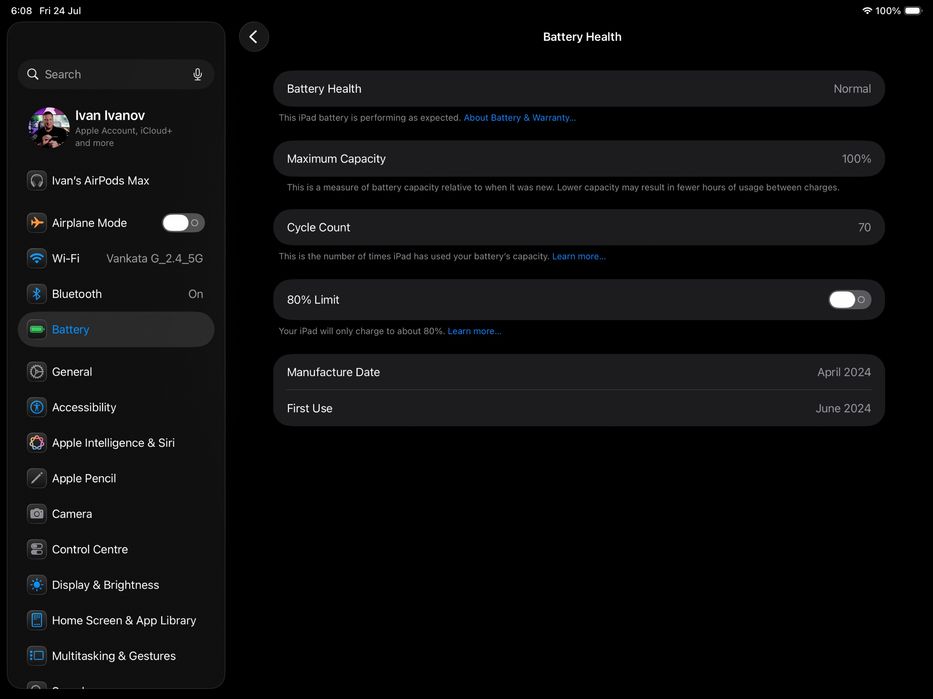Viewport: 933px width, 699px height.
Task: Toggle Airplane Mode switch
Action: pyautogui.click(x=183, y=223)
